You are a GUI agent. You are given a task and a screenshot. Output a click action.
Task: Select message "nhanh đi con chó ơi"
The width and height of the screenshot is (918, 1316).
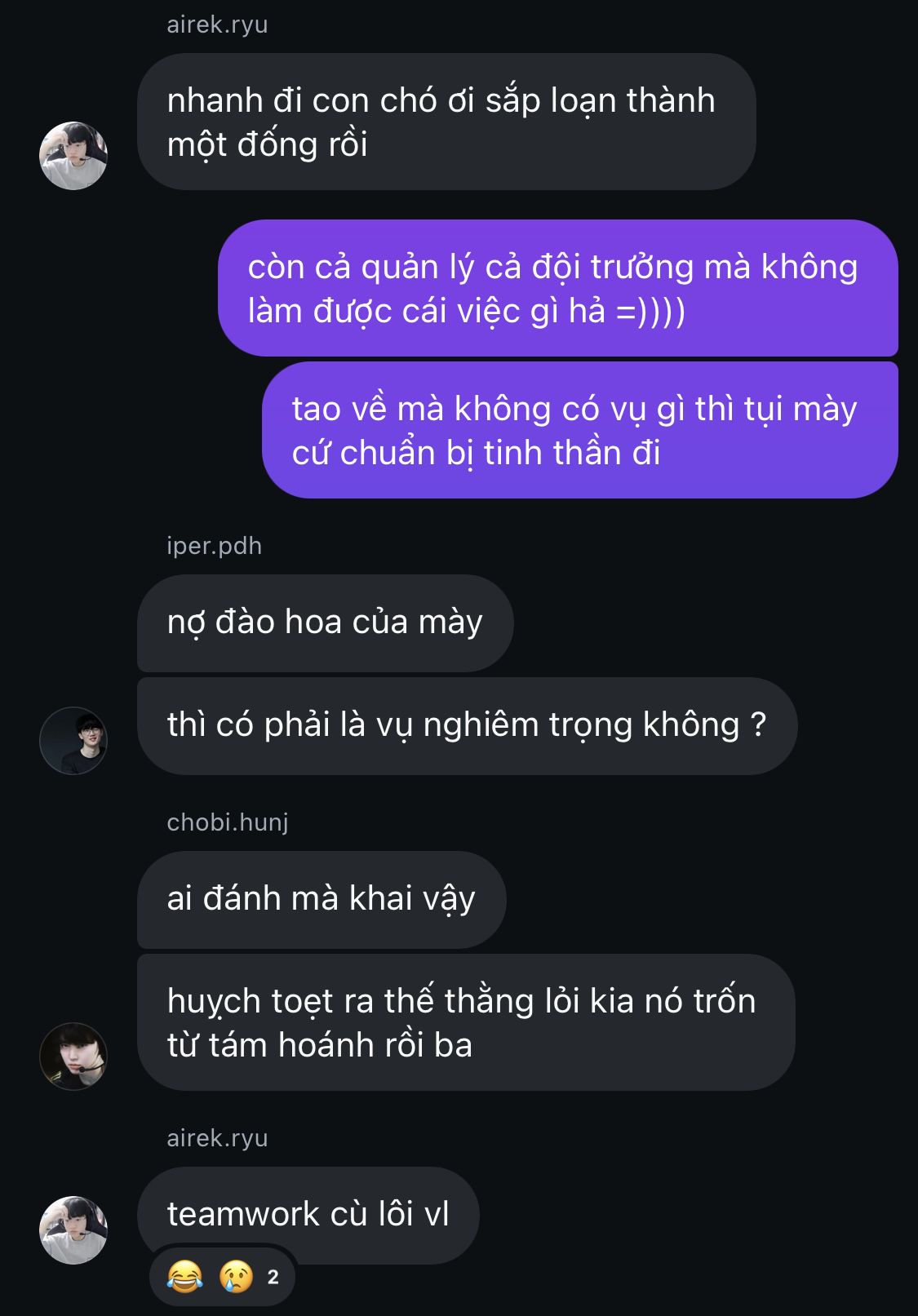click(446, 122)
